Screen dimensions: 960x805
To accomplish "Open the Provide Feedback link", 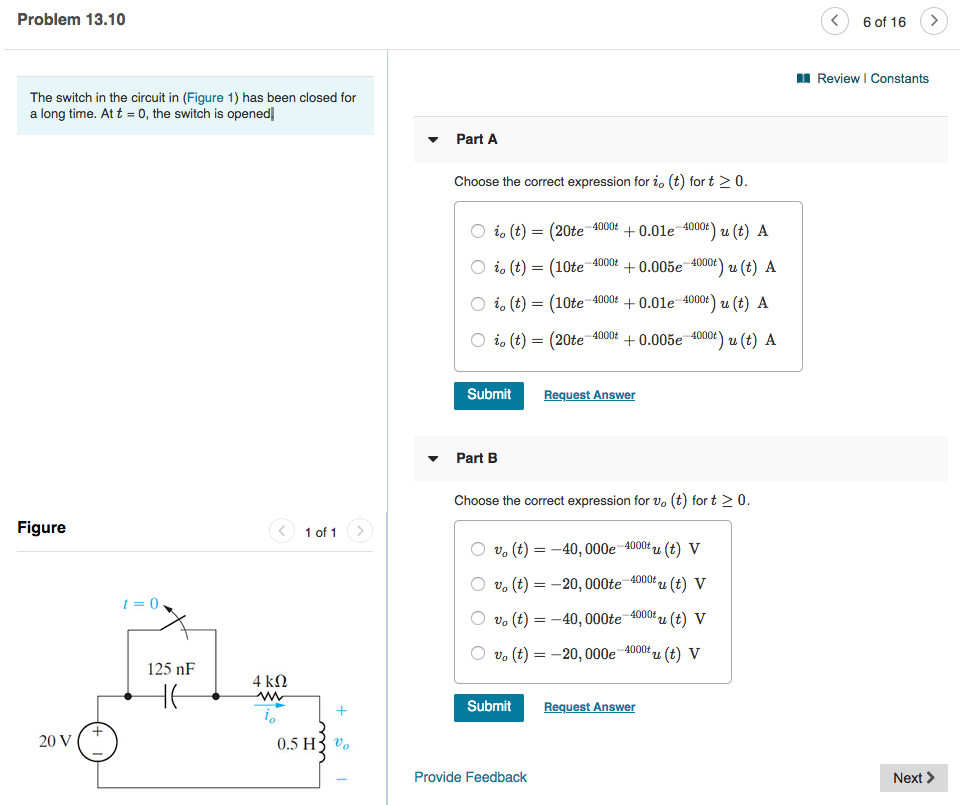I will 470,776.
